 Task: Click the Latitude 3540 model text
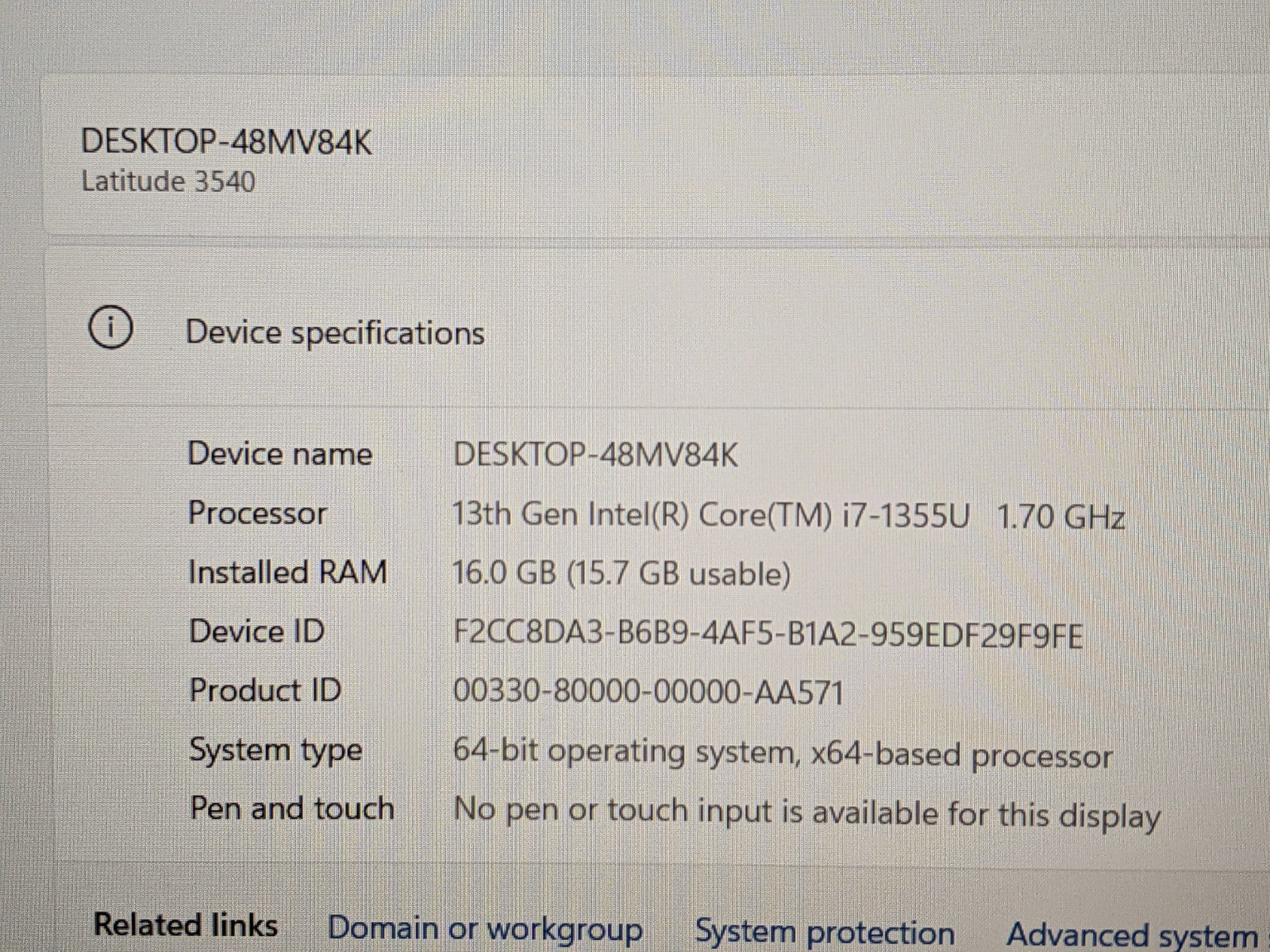(168, 182)
